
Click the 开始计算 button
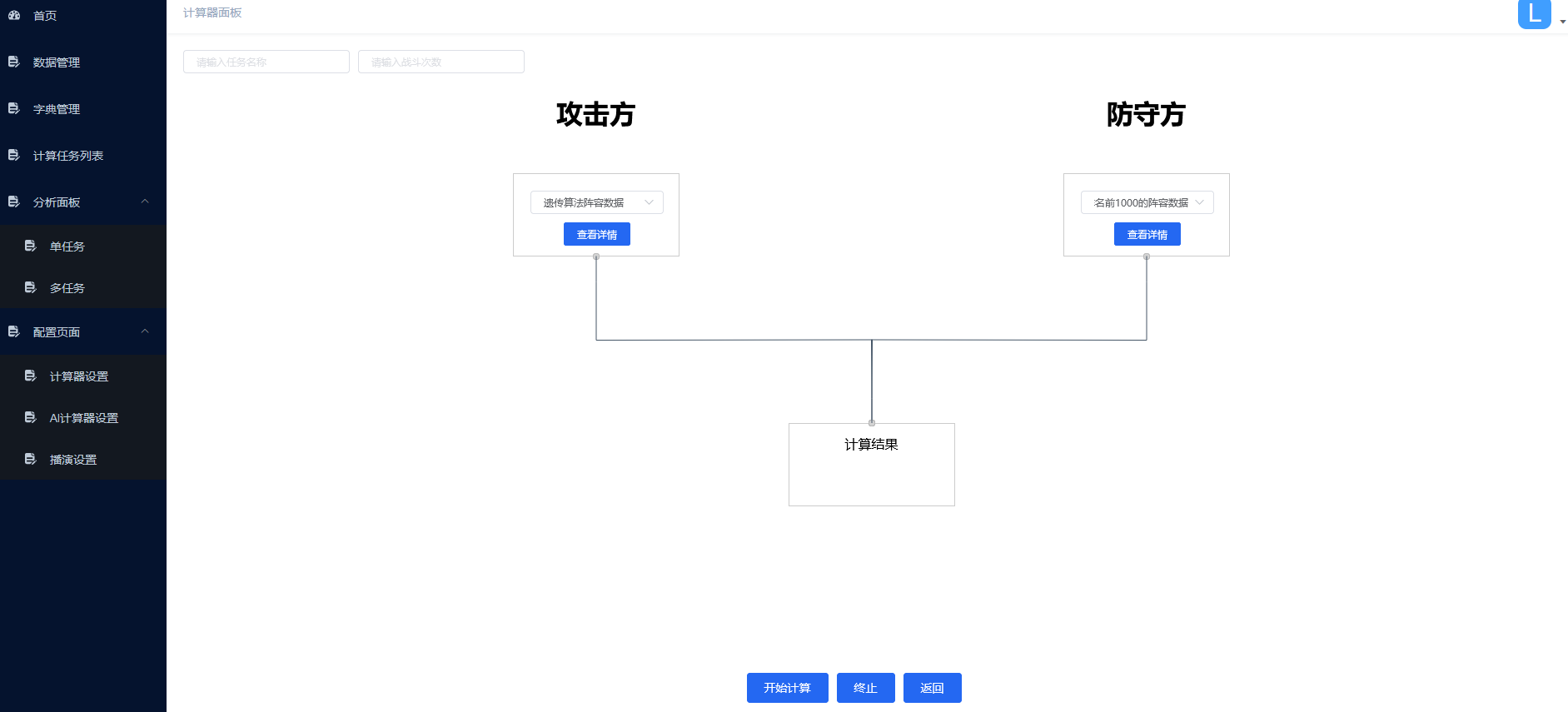(787, 688)
